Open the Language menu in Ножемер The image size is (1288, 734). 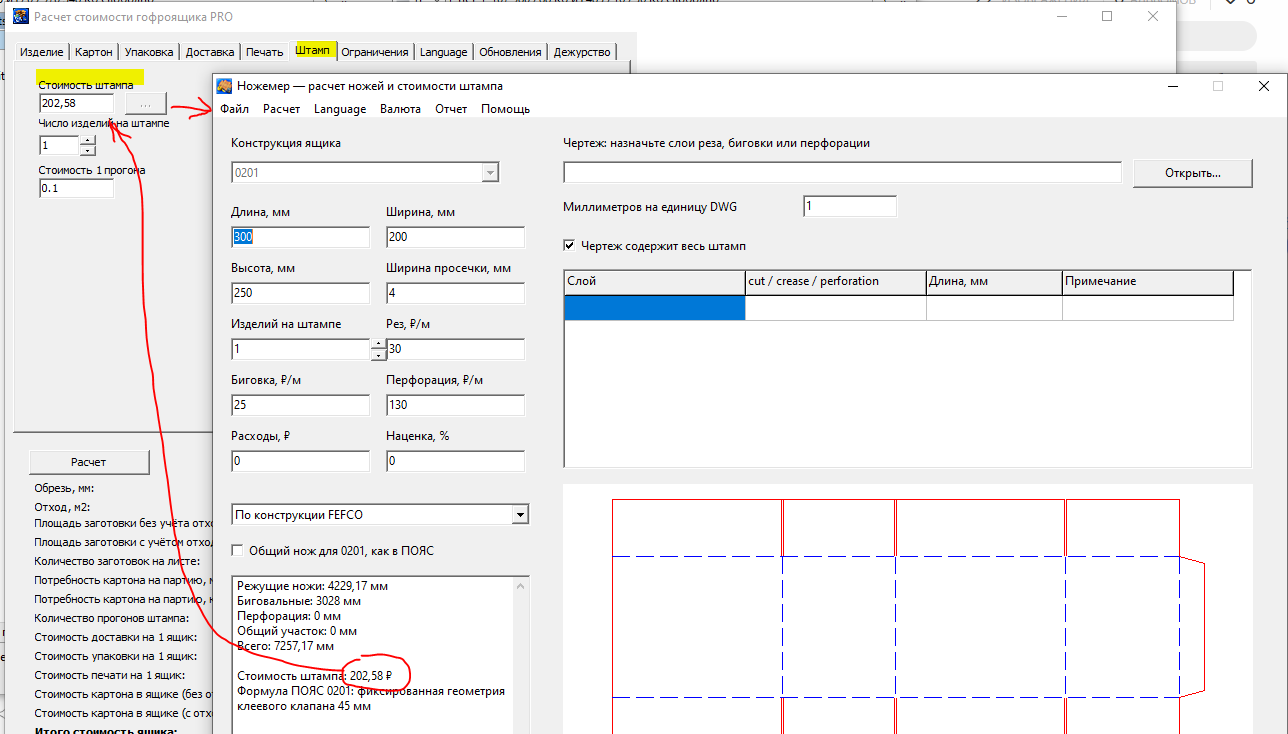point(340,109)
